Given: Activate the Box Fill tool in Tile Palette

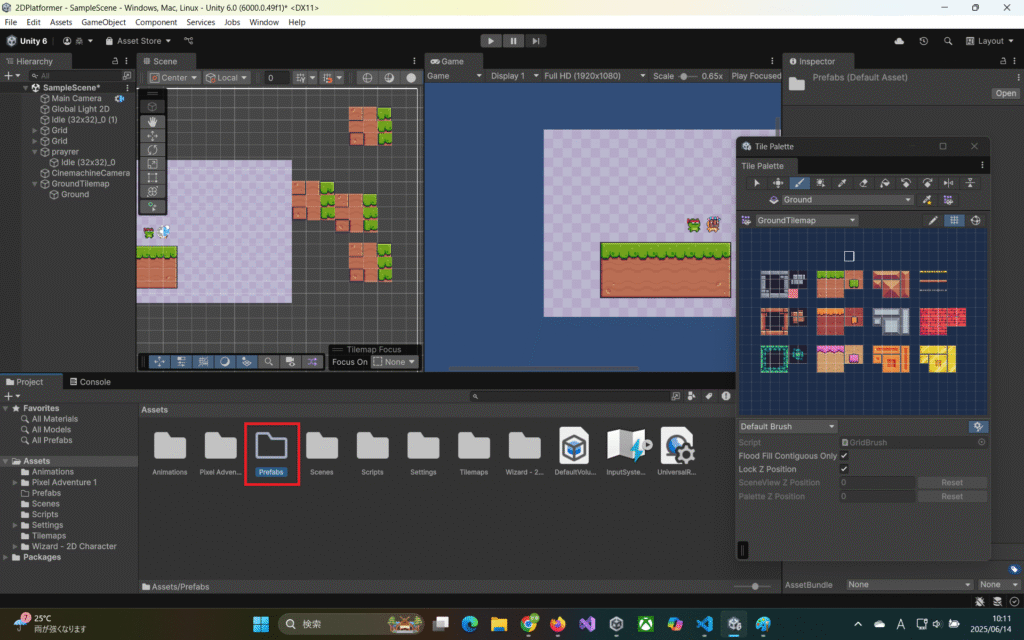Looking at the screenshot, I should pyautogui.click(x=821, y=183).
